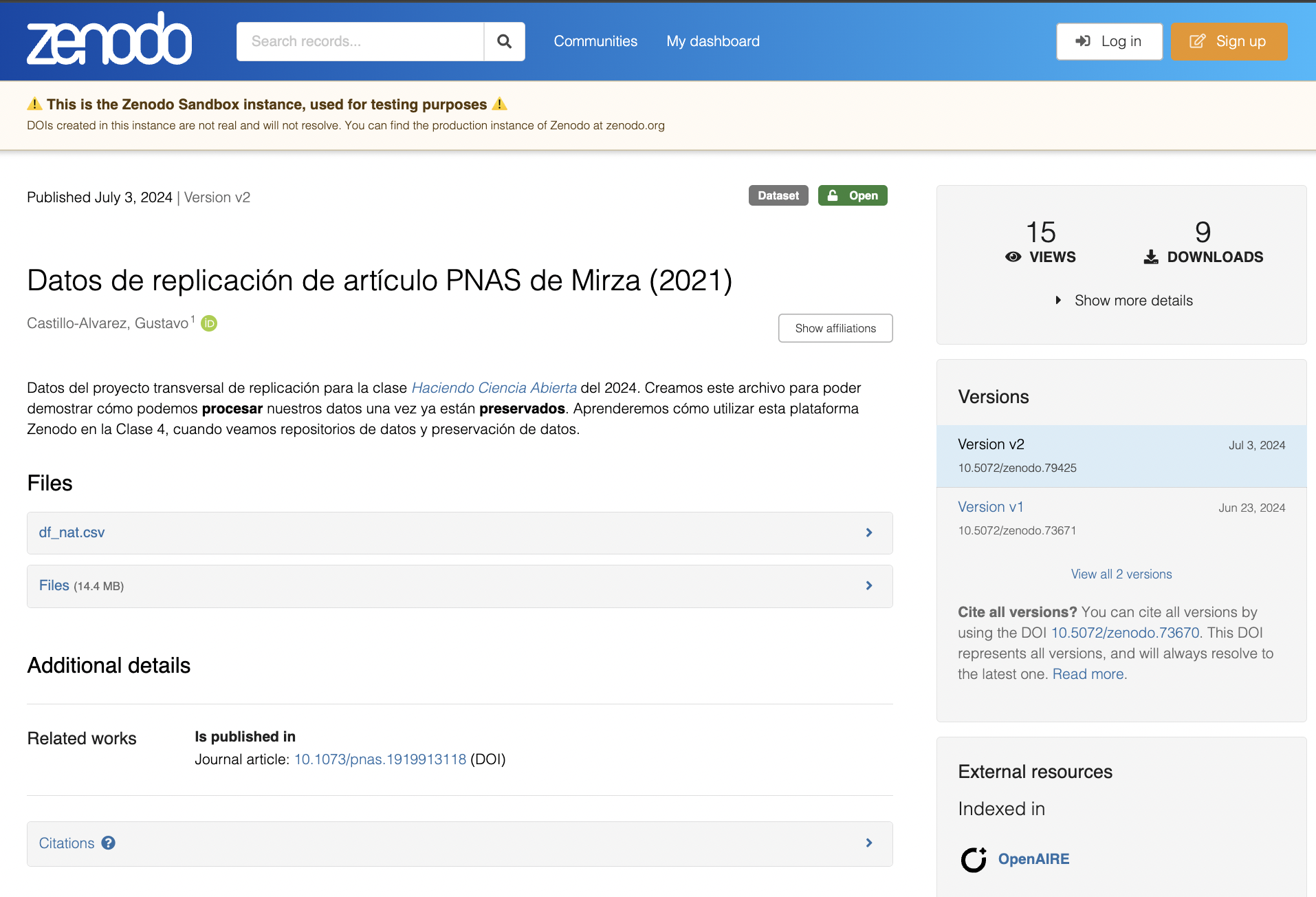
Task: Click the magnifying glass search icon
Action: (x=504, y=41)
